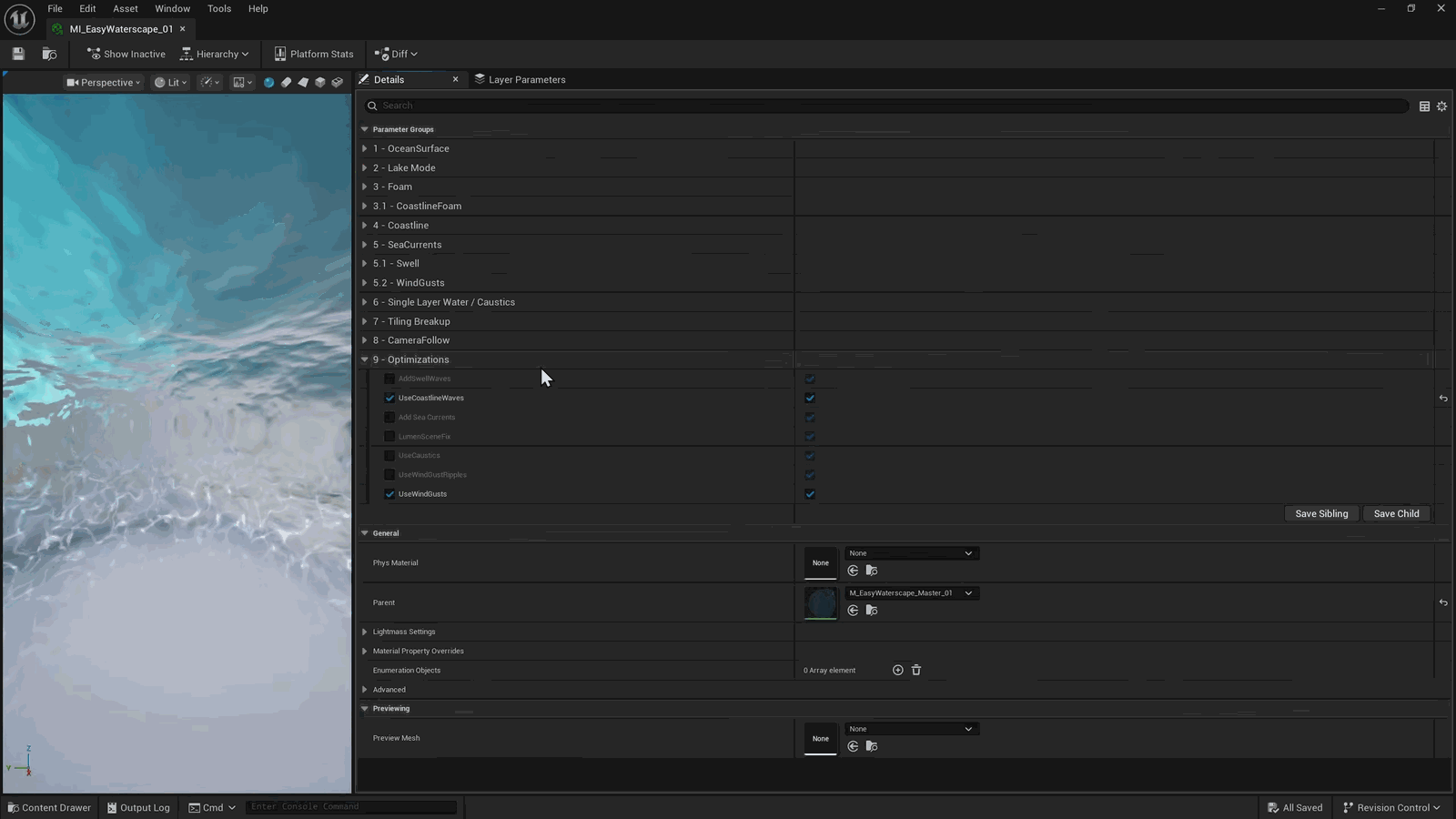Enable UseCaustics override checkbox
The height and width of the screenshot is (819, 1456).
click(x=390, y=456)
